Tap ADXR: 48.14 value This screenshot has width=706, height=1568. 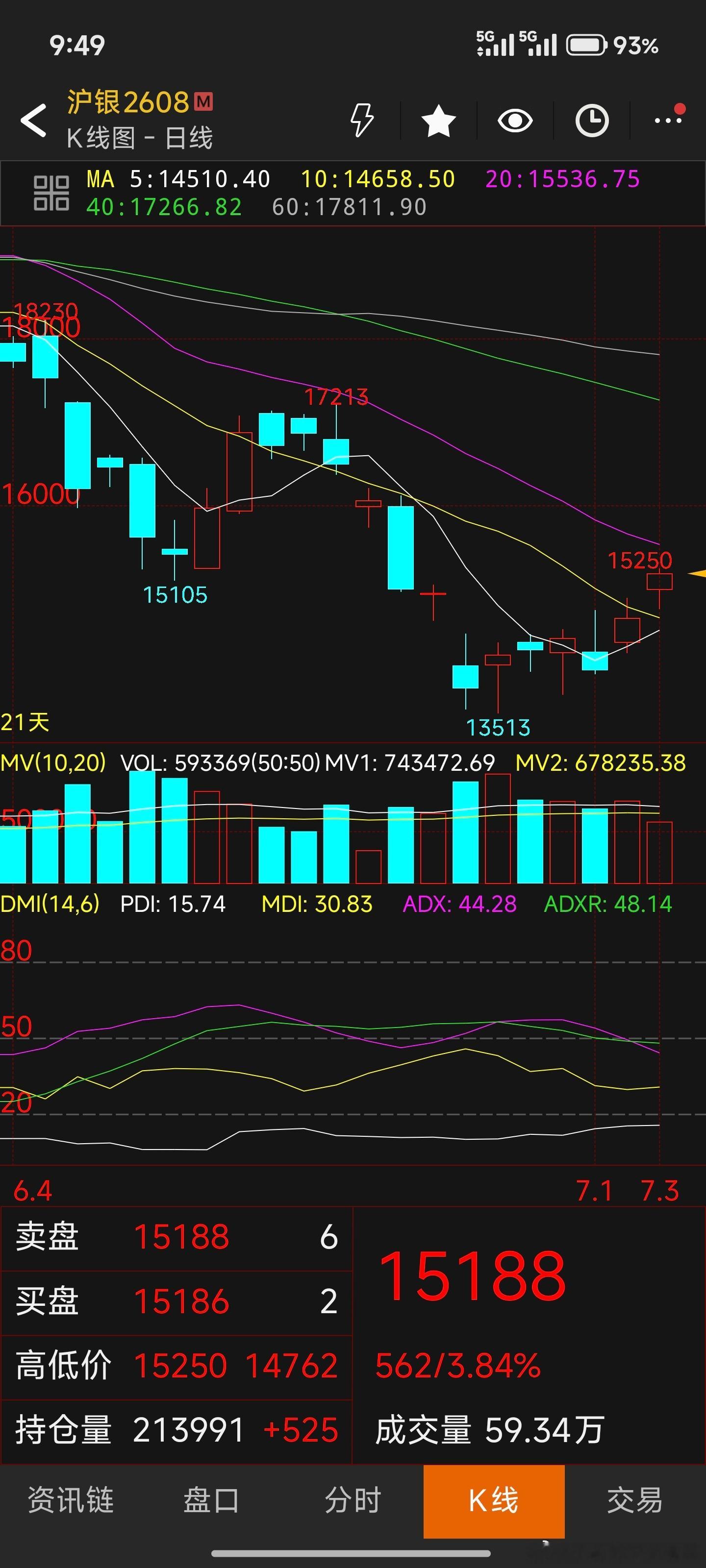(x=608, y=904)
